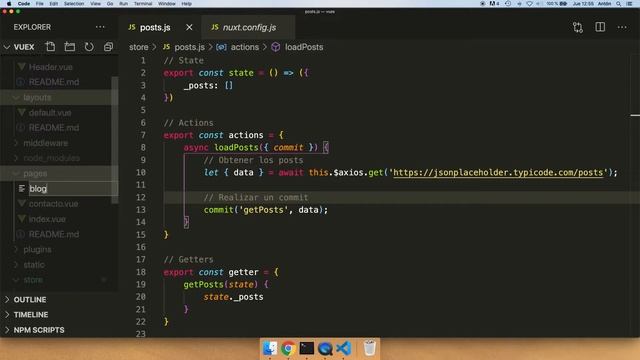Screen dimensions: 640x360
Task: Open the View menu
Action: 96,4
